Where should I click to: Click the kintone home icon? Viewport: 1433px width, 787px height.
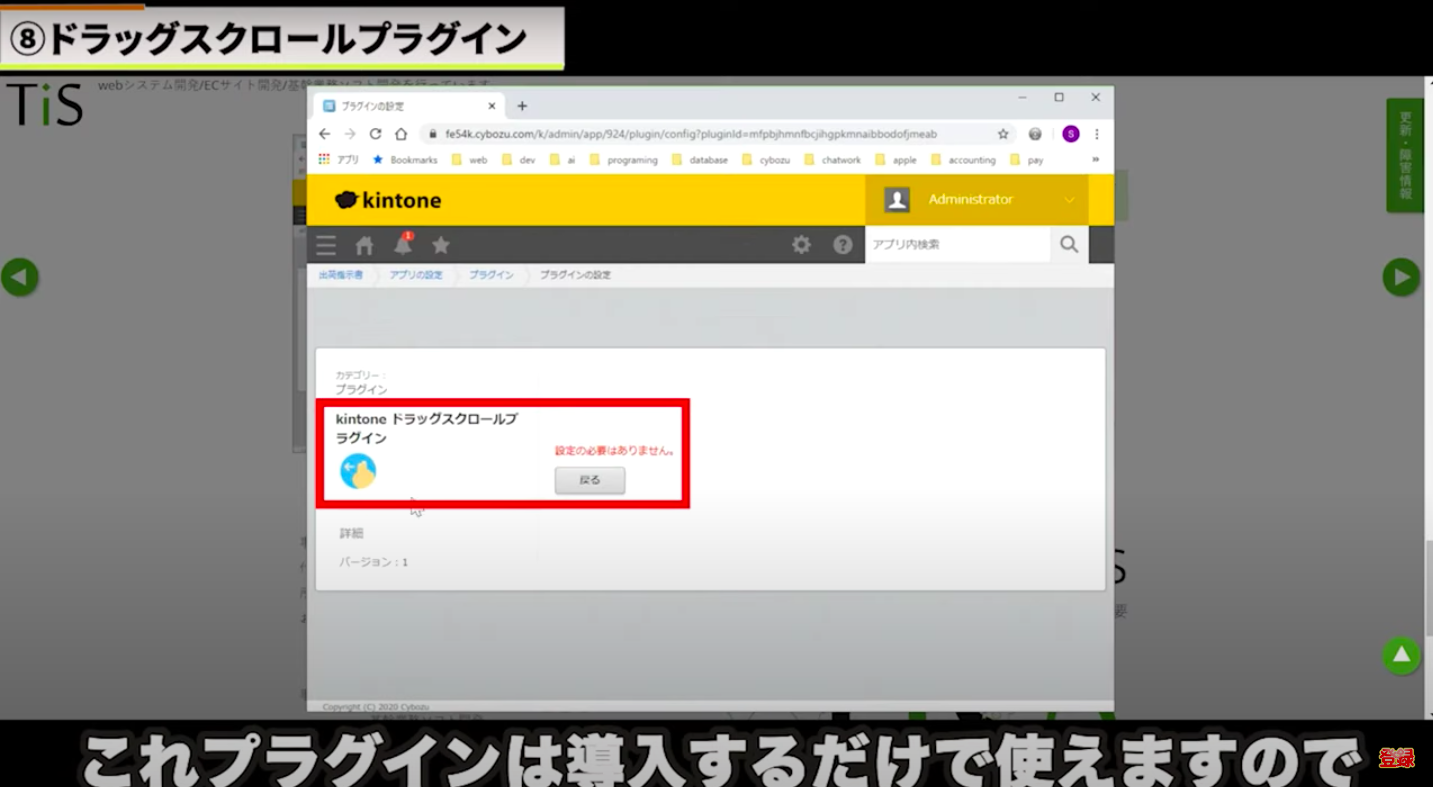point(365,245)
